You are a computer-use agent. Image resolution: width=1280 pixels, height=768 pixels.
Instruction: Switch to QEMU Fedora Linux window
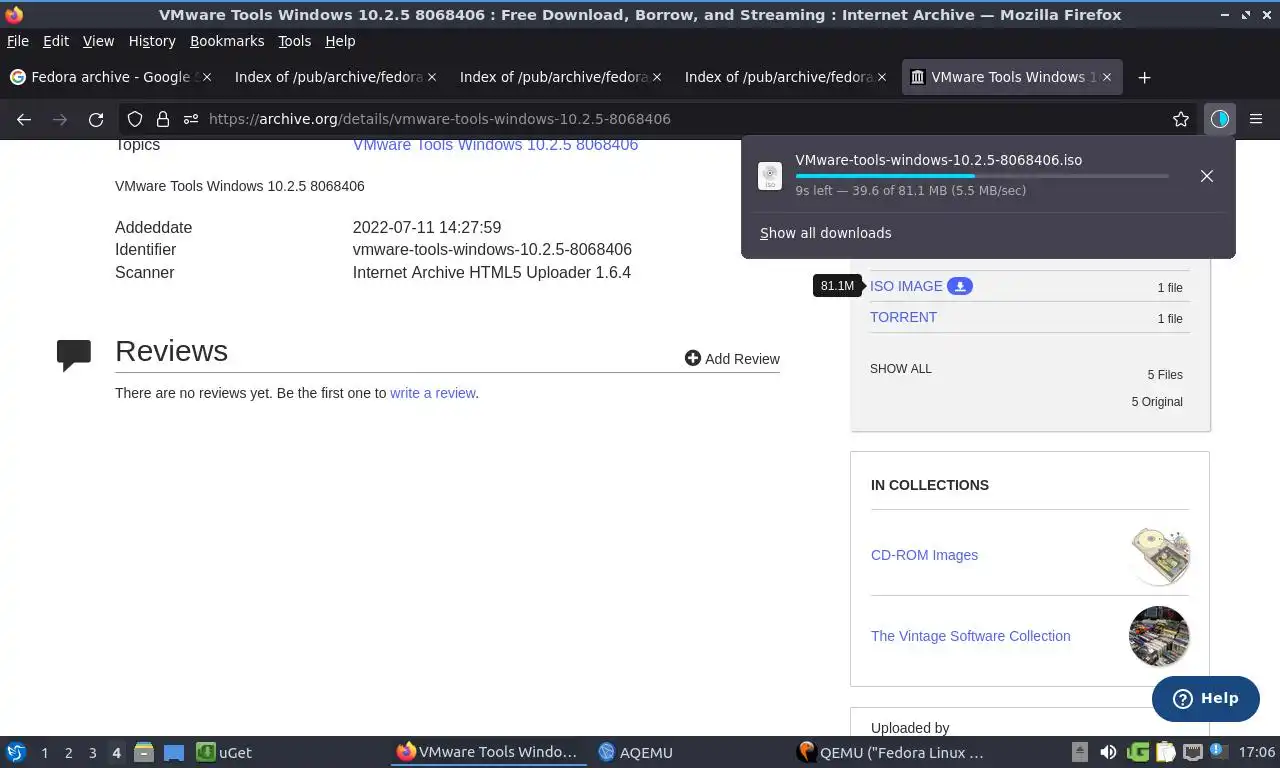(890, 752)
